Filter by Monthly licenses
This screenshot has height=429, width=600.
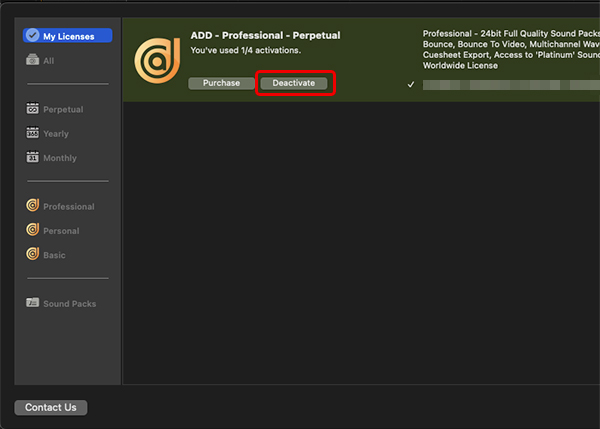tap(60, 158)
